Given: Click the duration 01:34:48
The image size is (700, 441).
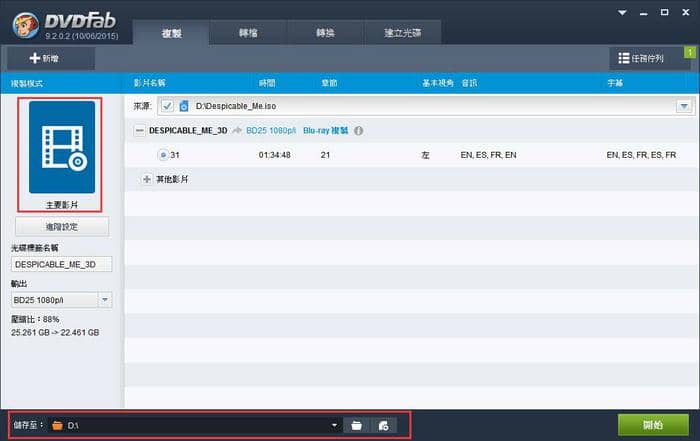Looking at the screenshot, I should [275, 155].
